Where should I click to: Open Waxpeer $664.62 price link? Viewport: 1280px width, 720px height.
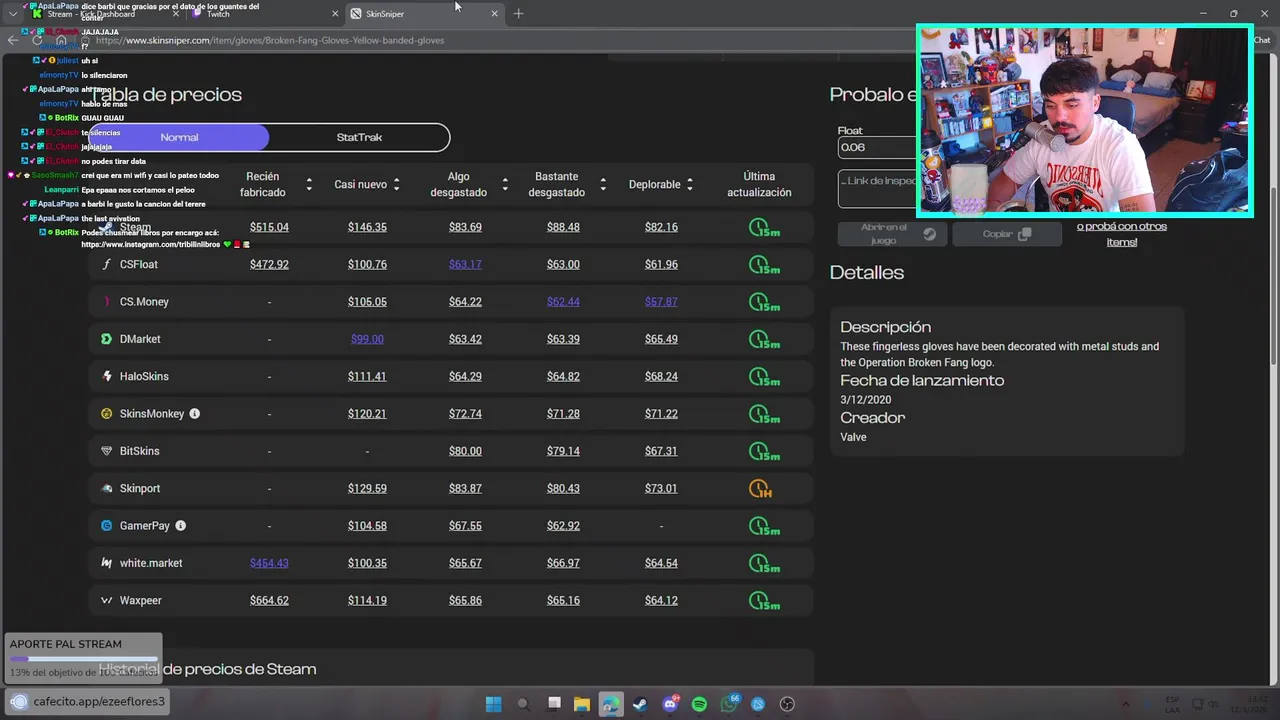click(x=269, y=600)
